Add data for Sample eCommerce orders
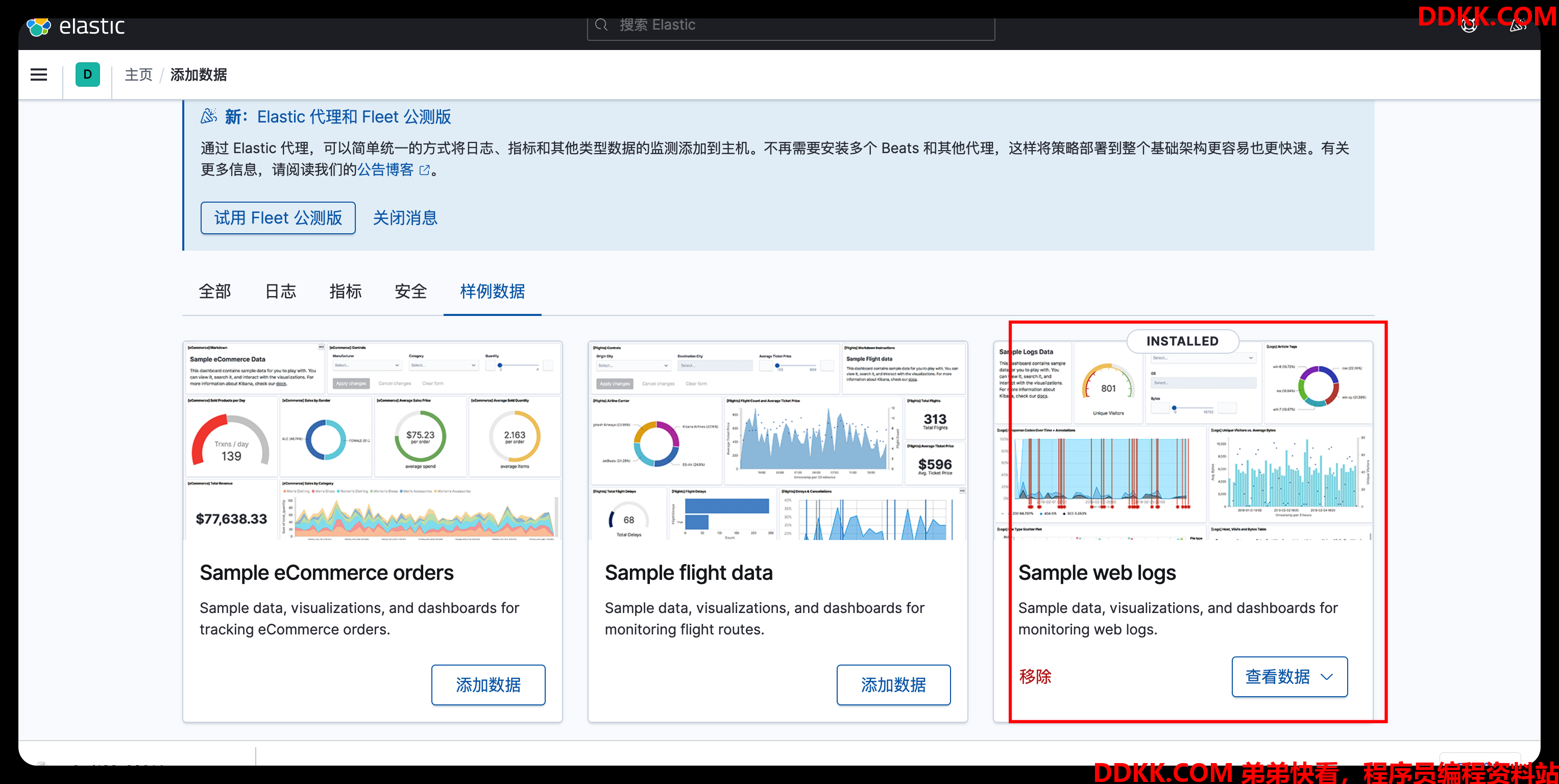Screen dimensions: 1559x784 488,685
